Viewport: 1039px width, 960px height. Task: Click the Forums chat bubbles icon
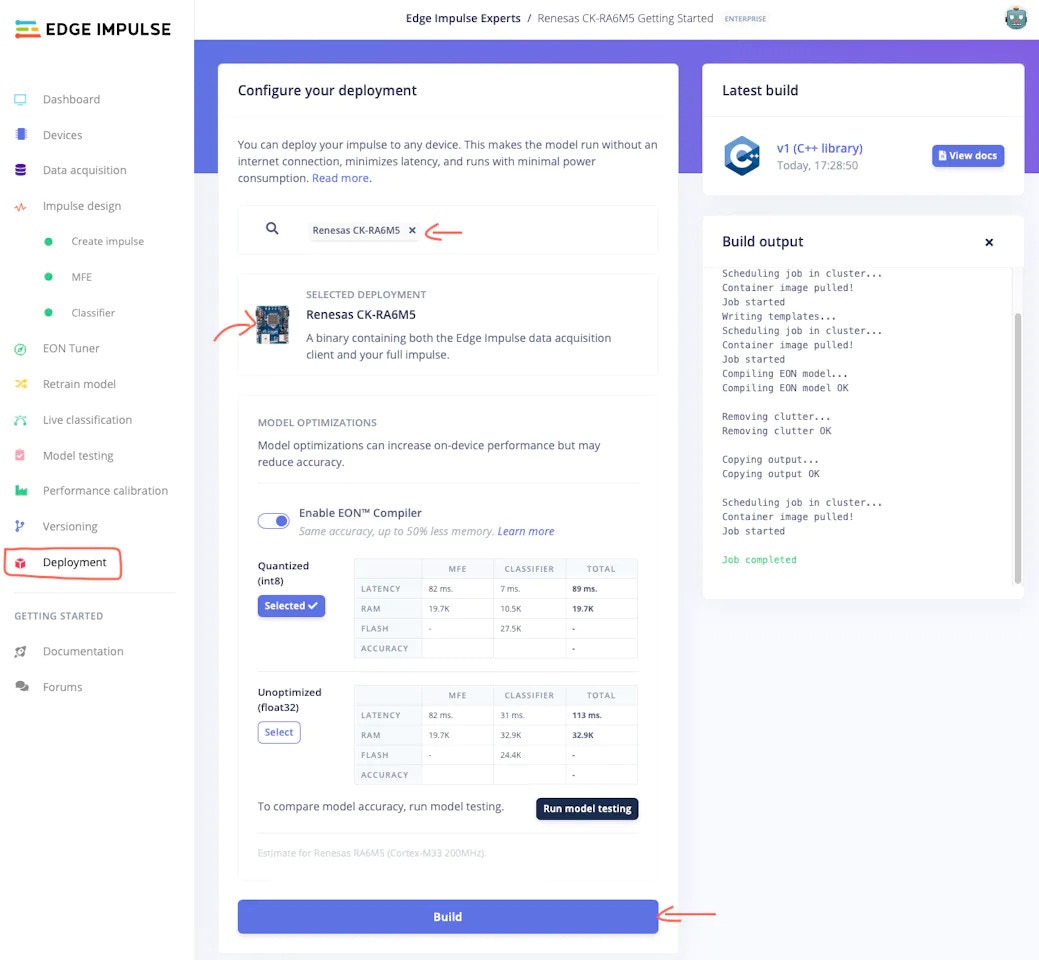coord(22,687)
